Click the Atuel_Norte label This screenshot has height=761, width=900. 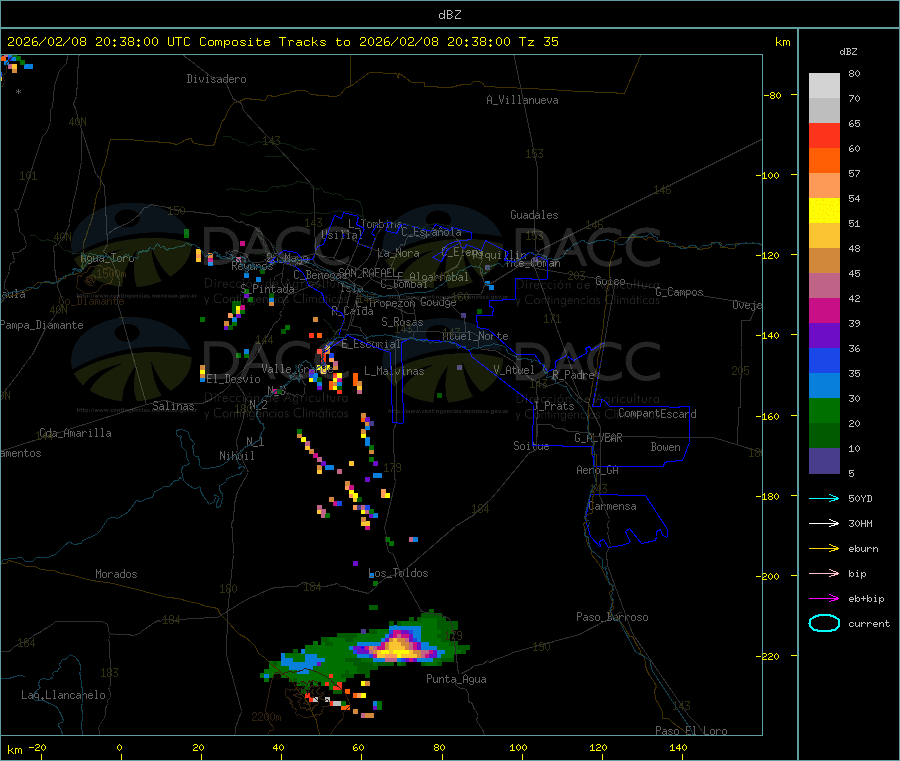(x=475, y=336)
